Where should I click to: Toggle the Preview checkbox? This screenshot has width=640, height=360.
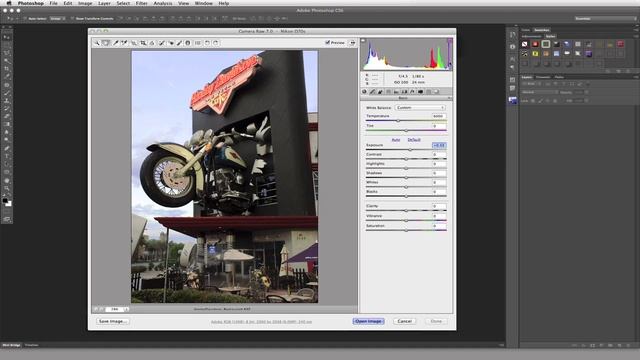[x=327, y=42]
